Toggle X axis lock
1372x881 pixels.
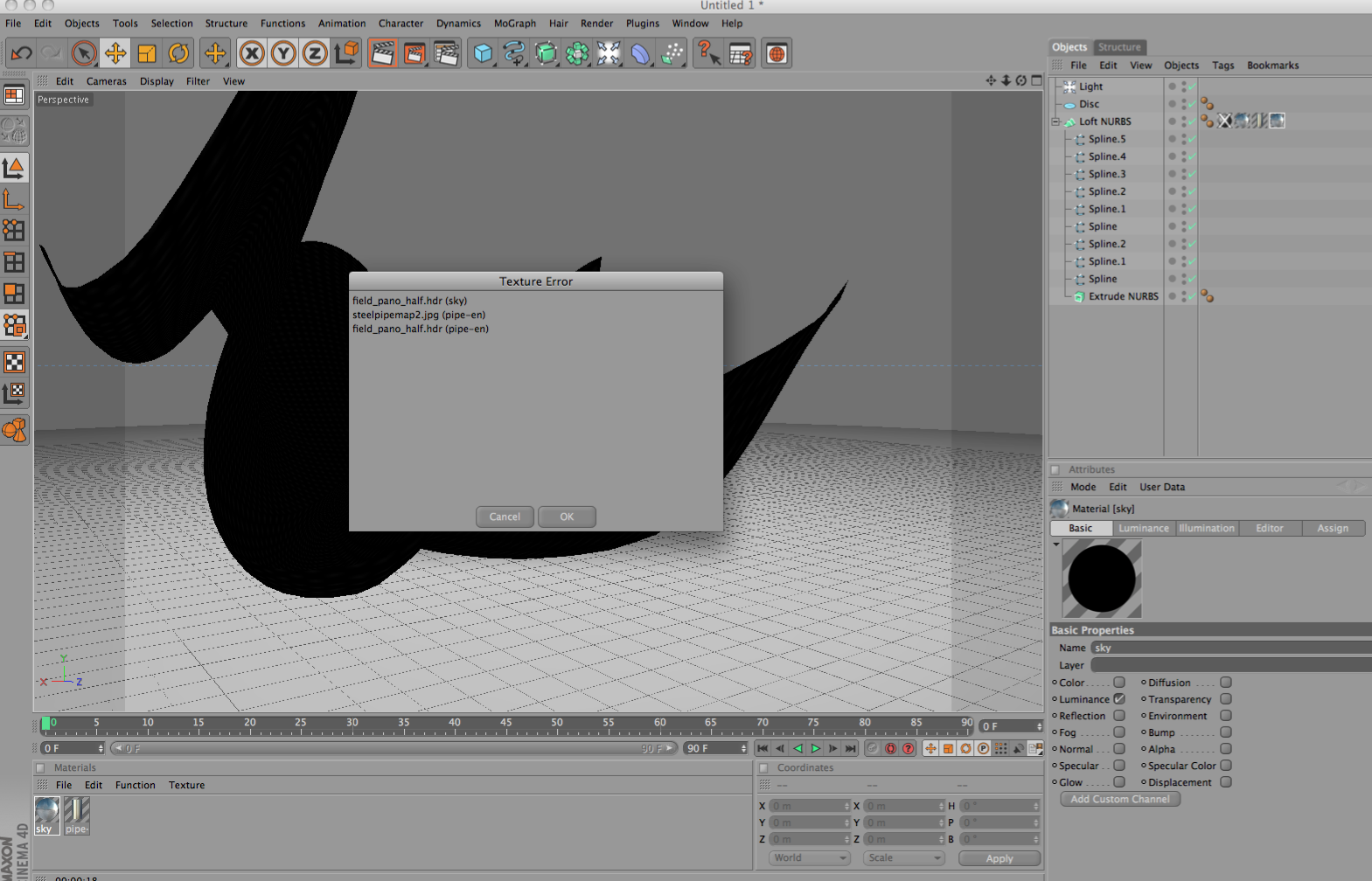[252, 54]
